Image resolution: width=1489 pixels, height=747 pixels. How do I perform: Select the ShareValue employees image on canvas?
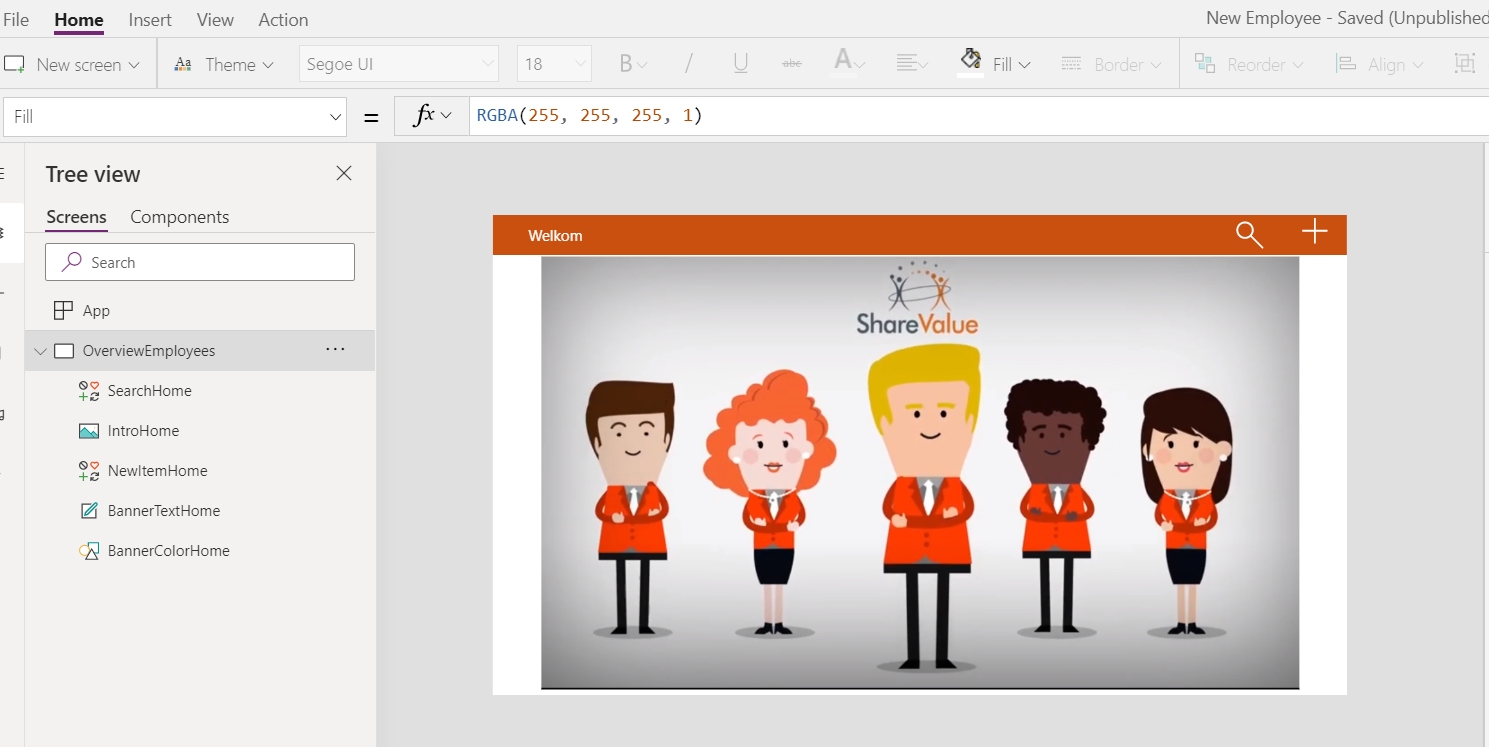pyautogui.click(x=920, y=473)
